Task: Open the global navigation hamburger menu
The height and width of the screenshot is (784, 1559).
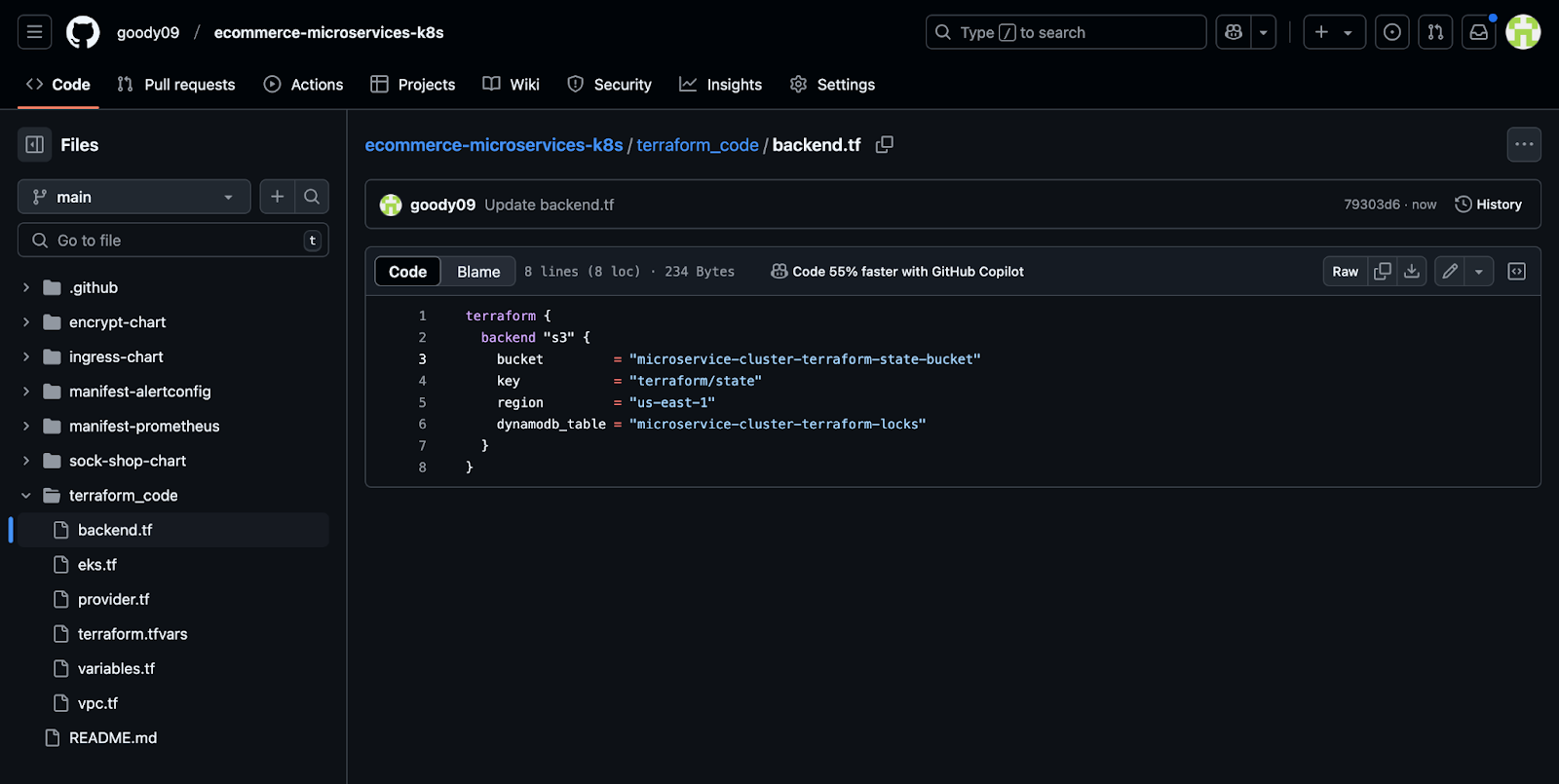Action: click(x=34, y=32)
